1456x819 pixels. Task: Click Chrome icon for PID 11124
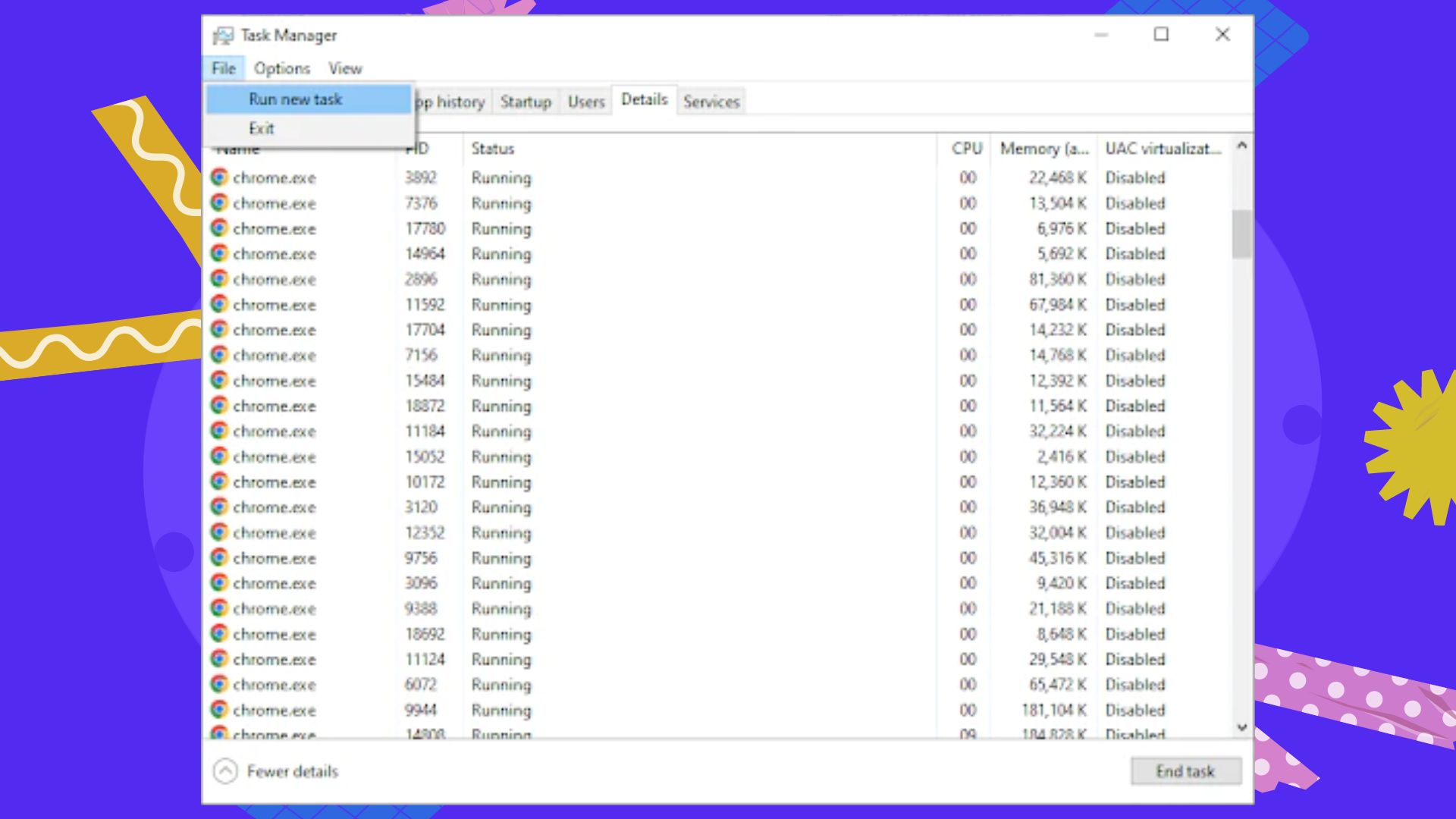219,659
